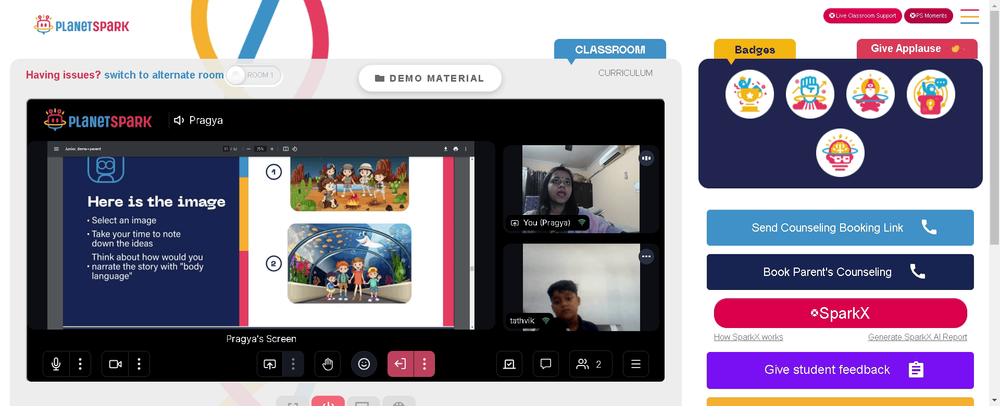Click Book Parent's Counseling button
Image resolution: width=1000 pixels, height=406 pixels.
point(840,272)
